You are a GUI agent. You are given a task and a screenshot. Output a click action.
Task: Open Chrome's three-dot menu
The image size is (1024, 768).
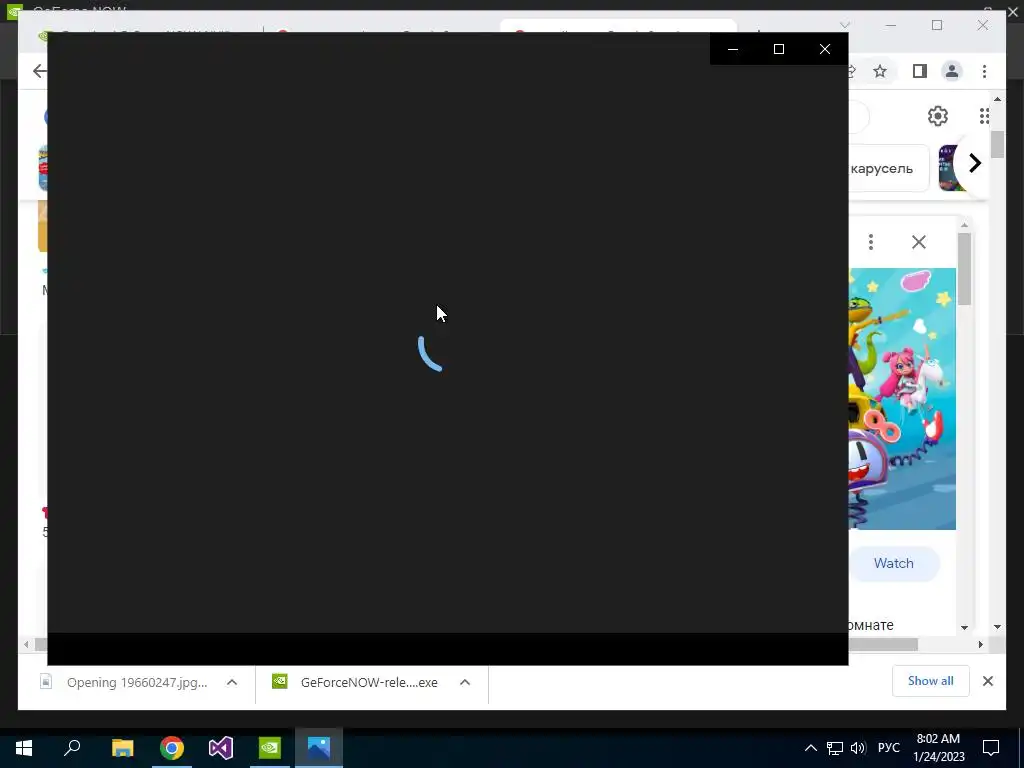click(984, 71)
